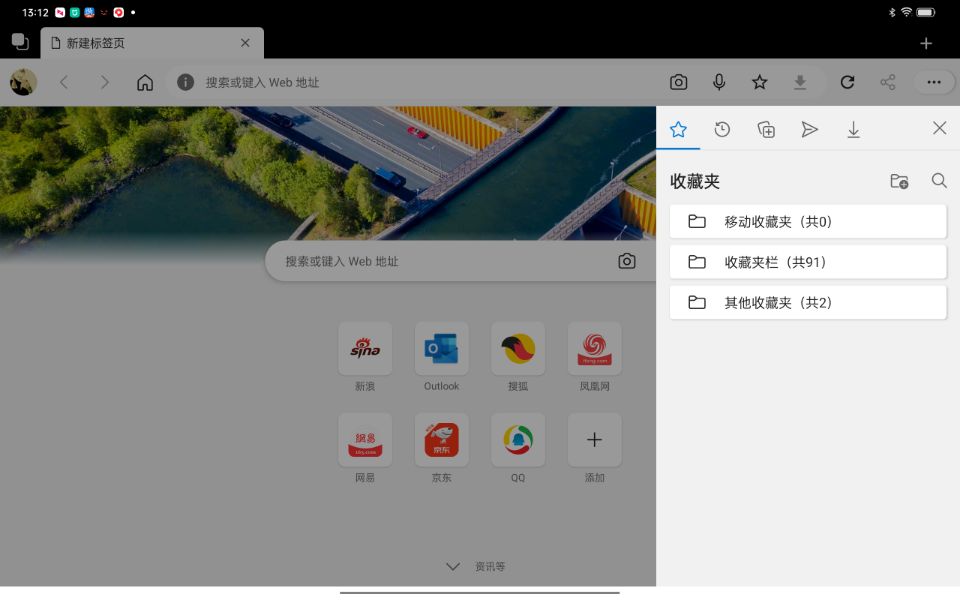The width and height of the screenshot is (960, 600).
Task: Switch to the favorites star tab in panel
Action: point(678,129)
